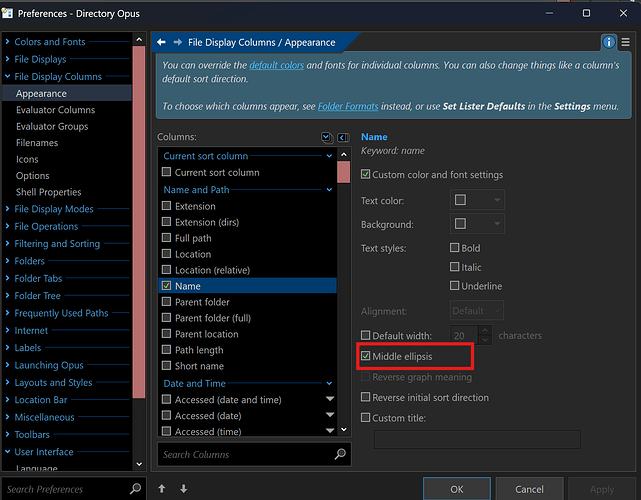Click the Cancel button

(529, 489)
